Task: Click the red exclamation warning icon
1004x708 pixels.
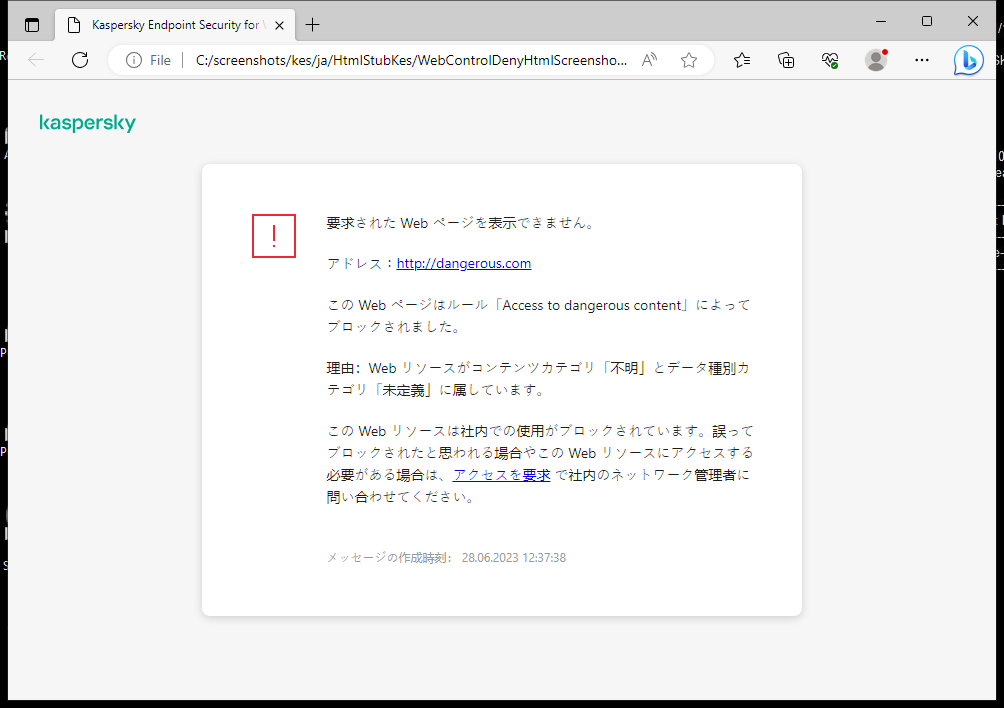Action: (273, 236)
